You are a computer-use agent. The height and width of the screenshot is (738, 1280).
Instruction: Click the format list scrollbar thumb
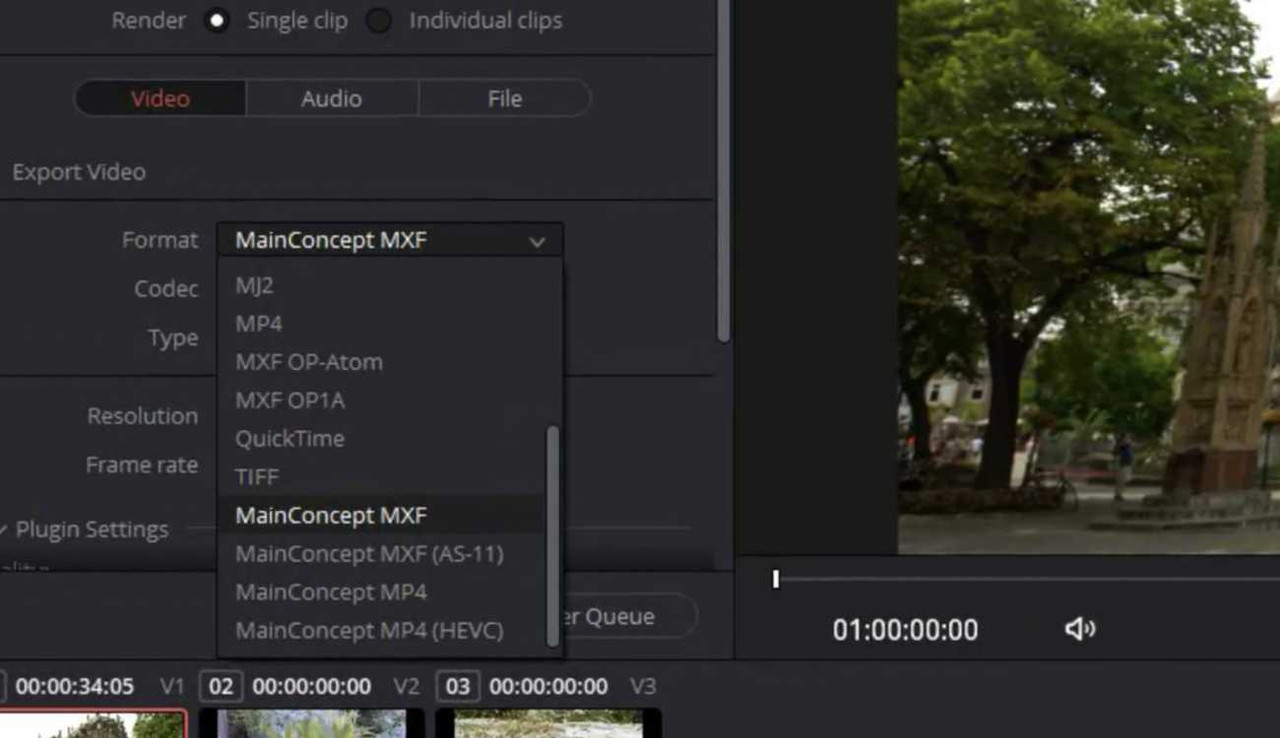tap(552, 536)
